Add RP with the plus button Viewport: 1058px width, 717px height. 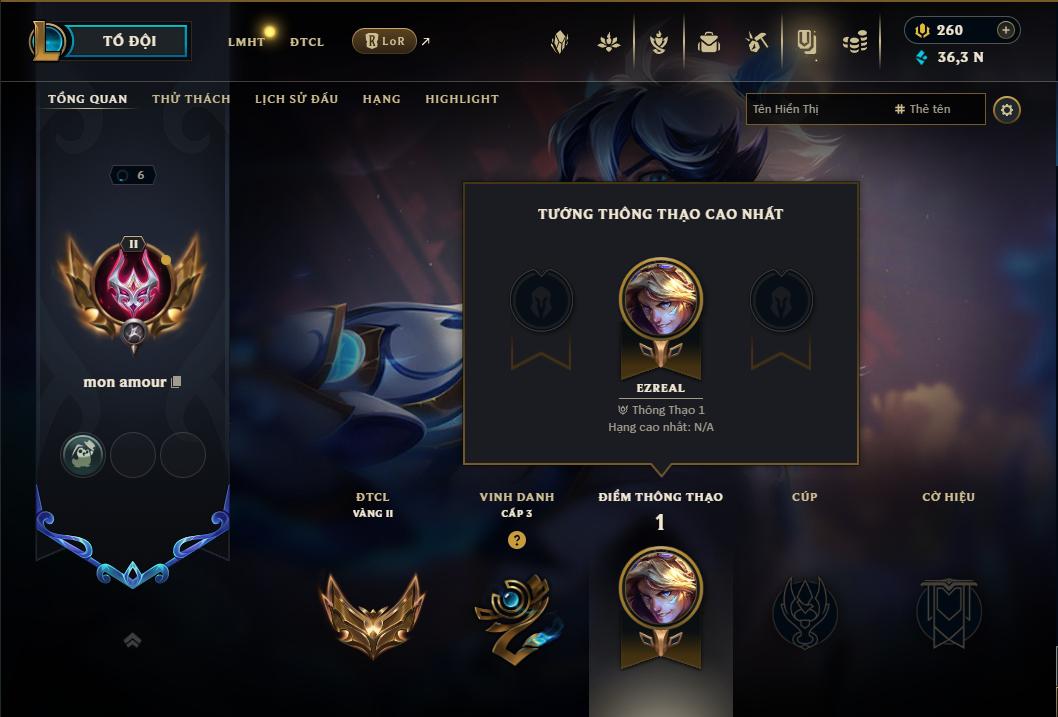tap(1005, 30)
